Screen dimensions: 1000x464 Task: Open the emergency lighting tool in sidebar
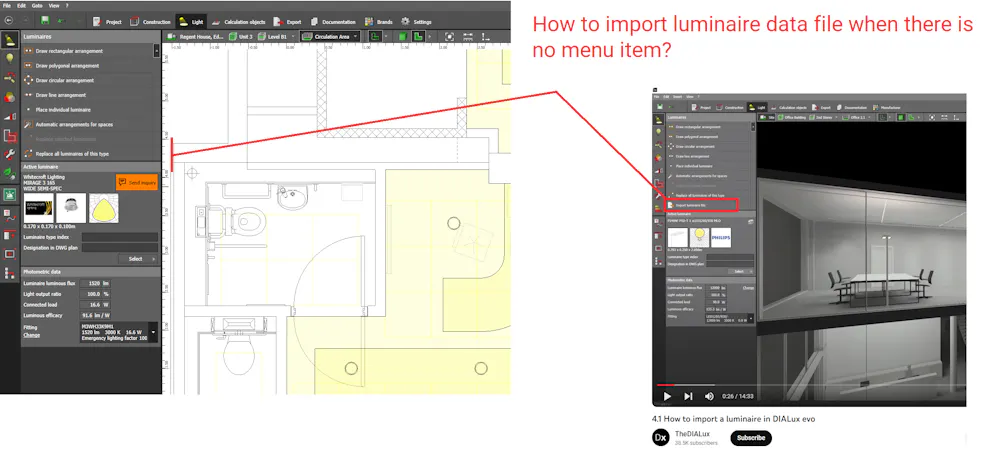pyautogui.click(x=10, y=194)
